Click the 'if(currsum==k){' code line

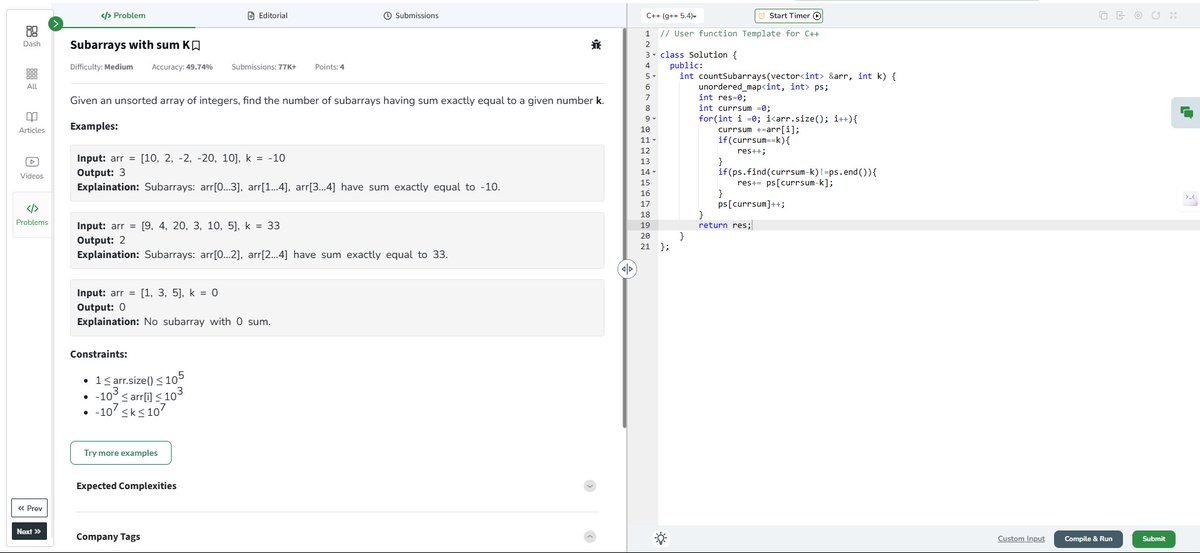point(753,140)
